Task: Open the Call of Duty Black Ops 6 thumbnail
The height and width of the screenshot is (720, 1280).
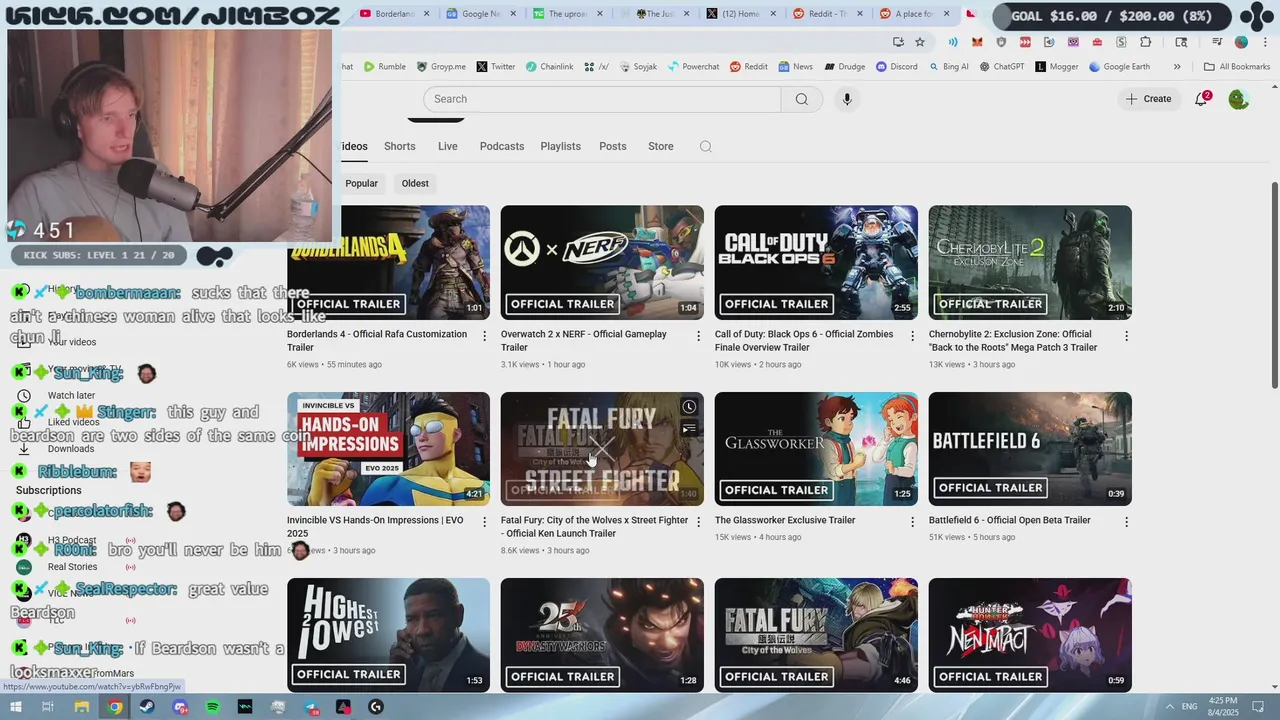Action: click(x=816, y=263)
